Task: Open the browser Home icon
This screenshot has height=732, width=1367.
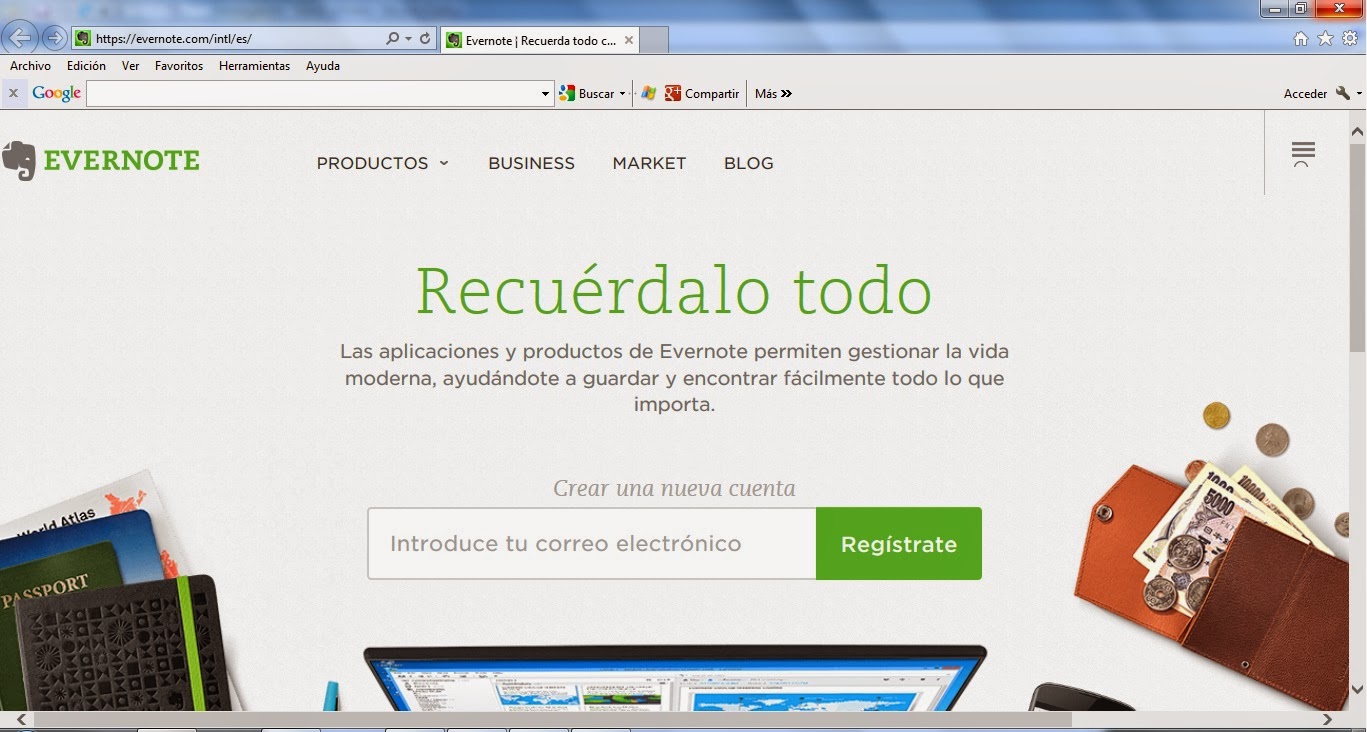Action: click(1301, 39)
